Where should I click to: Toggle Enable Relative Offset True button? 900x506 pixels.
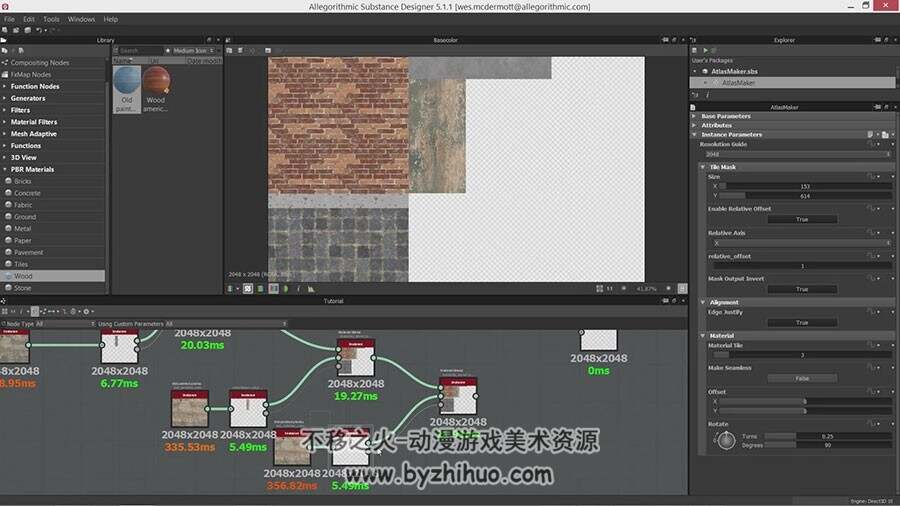coord(802,219)
